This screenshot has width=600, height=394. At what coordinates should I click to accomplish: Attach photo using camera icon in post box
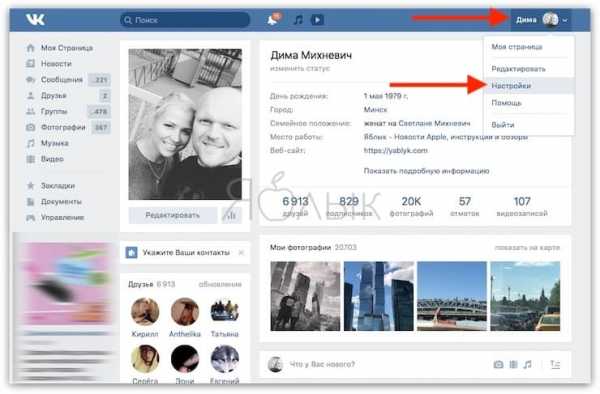tap(498, 364)
